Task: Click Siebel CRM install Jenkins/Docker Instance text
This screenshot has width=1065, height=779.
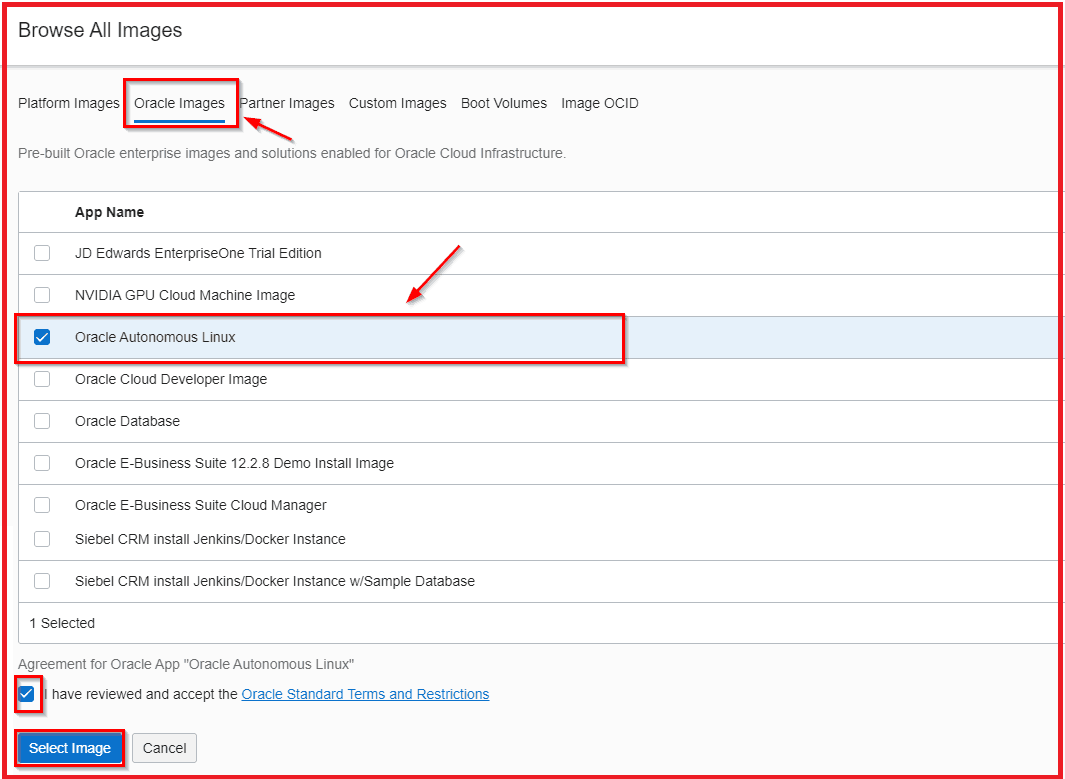Action: click(211, 539)
